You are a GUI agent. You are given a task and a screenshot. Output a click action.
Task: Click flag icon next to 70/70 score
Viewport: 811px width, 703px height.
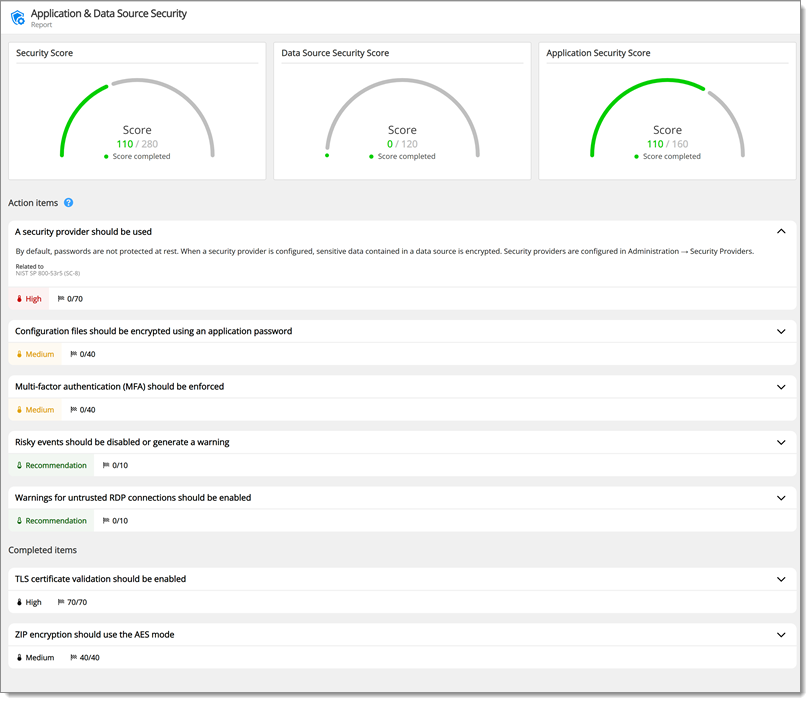tap(61, 602)
